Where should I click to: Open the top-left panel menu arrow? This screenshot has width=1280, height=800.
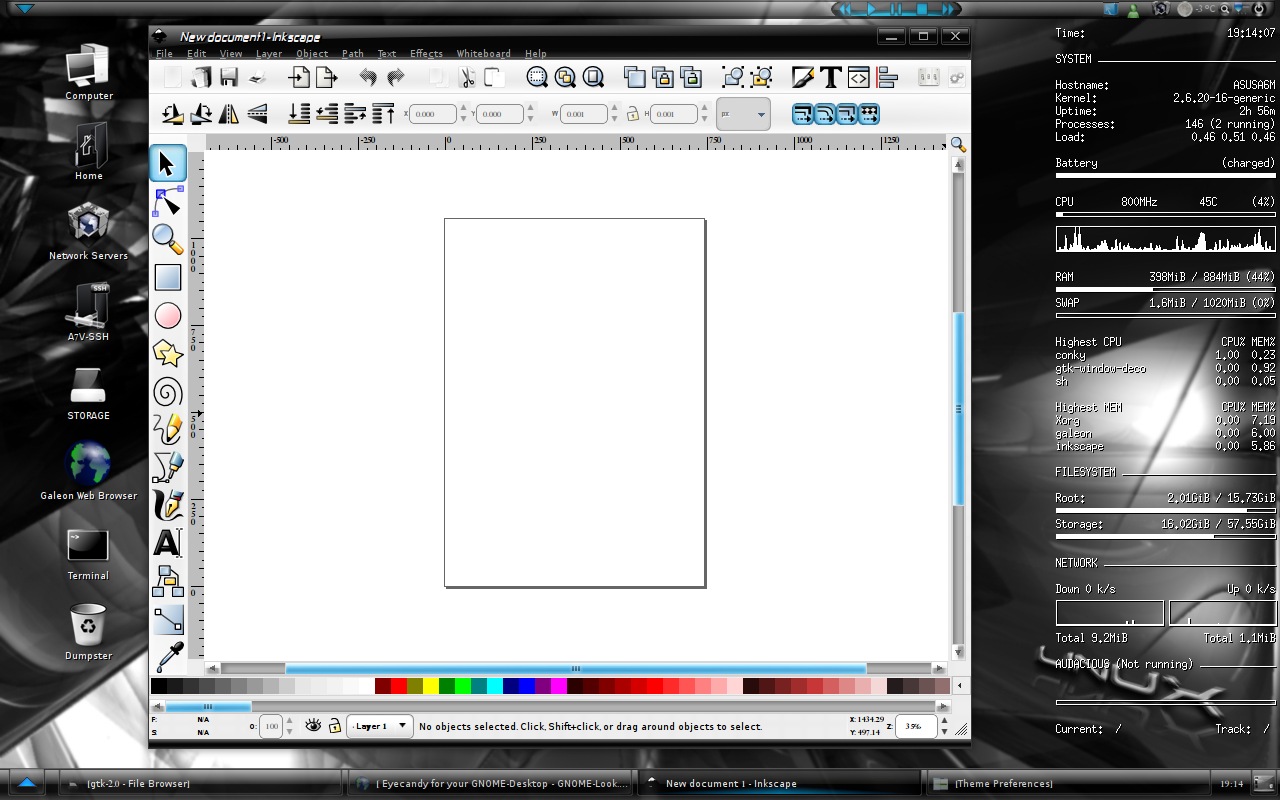tap(24, 8)
